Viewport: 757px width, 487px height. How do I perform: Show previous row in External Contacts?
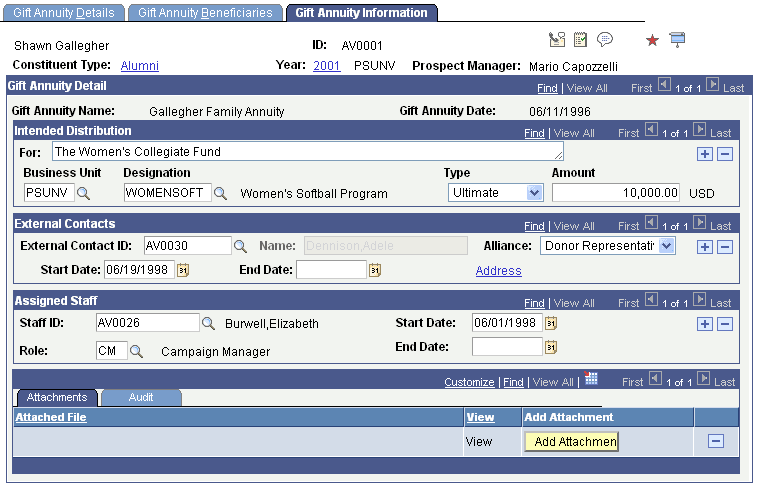(651, 222)
